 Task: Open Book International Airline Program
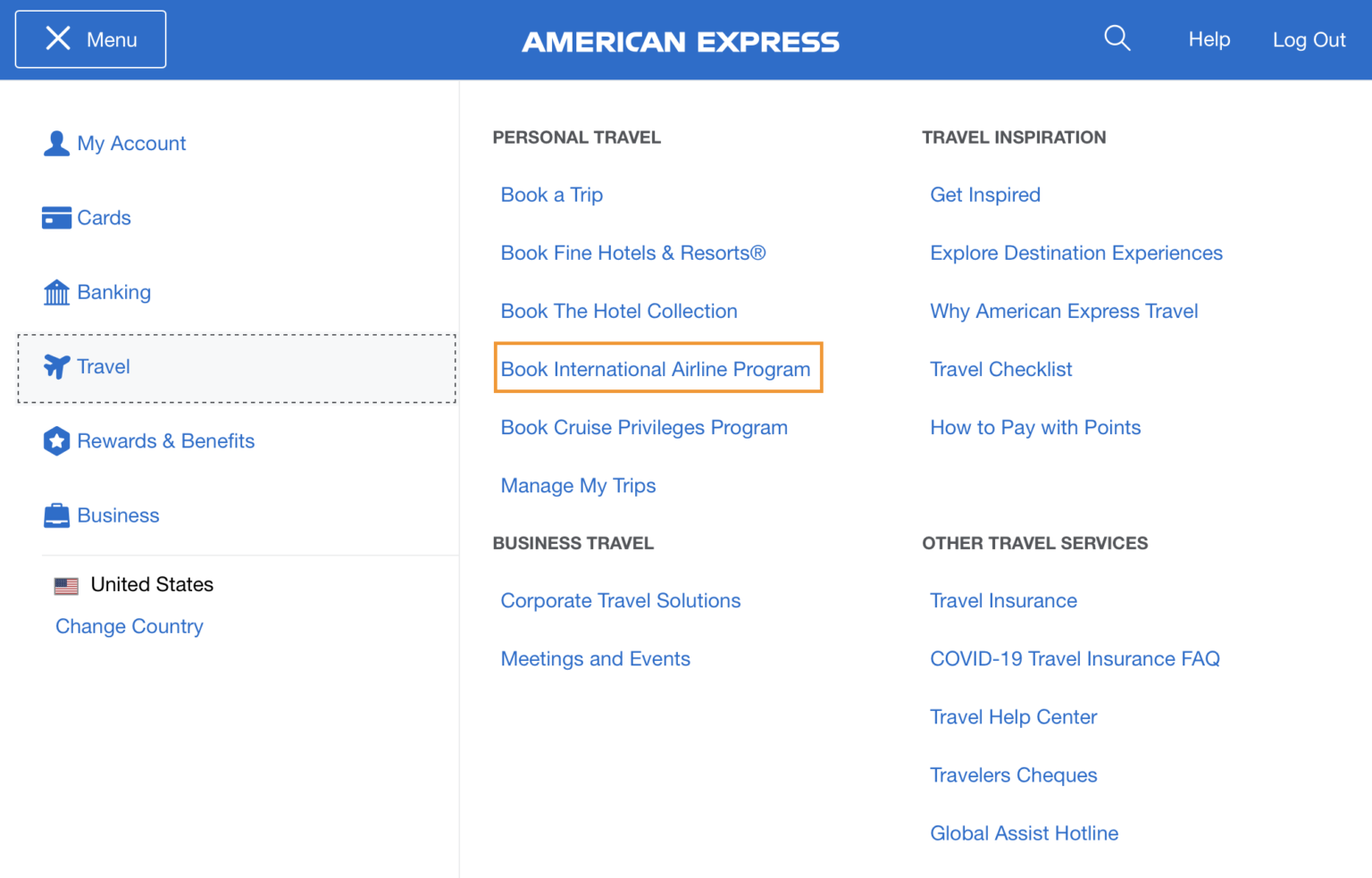657,368
